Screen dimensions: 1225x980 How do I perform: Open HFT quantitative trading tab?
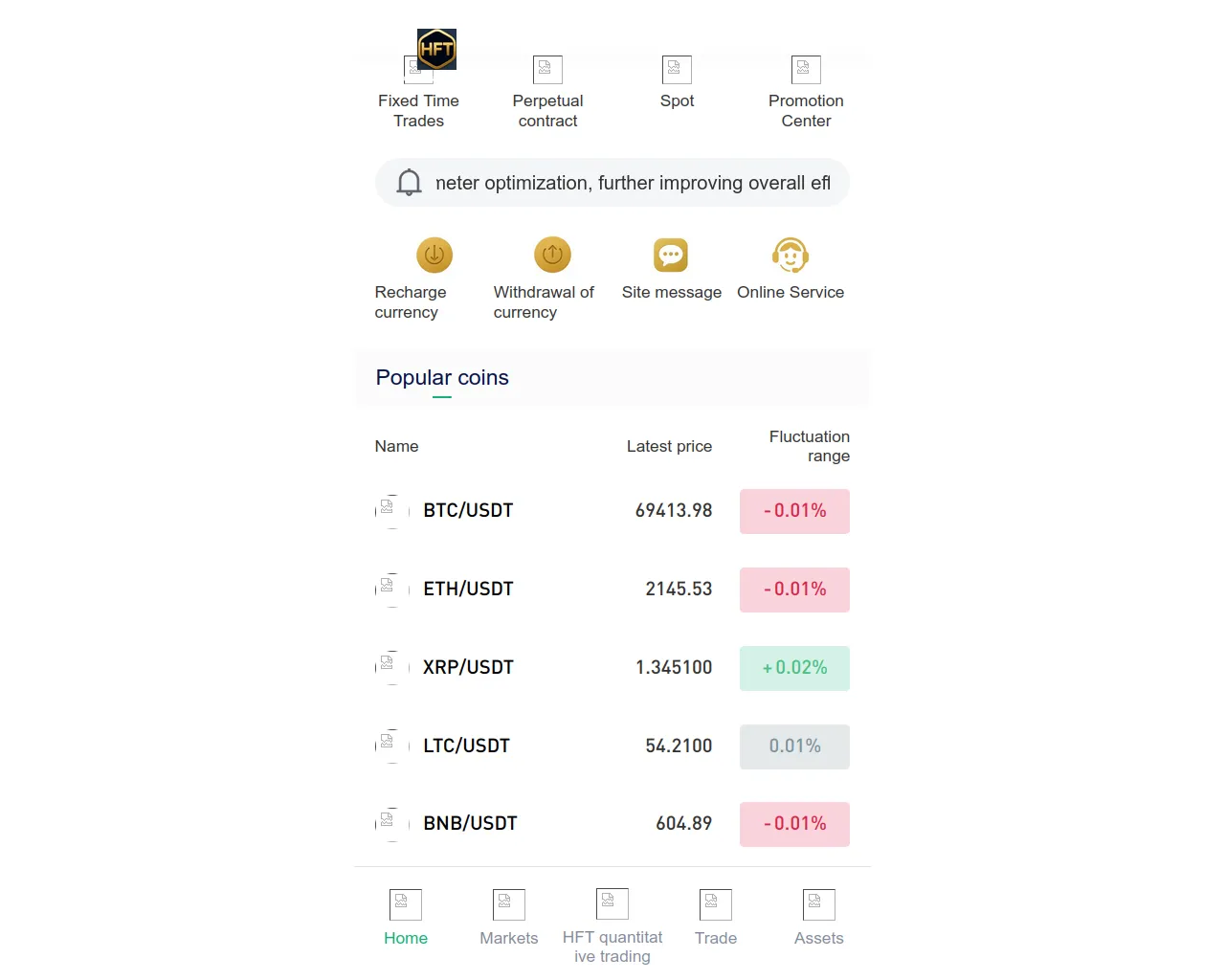point(612,924)
